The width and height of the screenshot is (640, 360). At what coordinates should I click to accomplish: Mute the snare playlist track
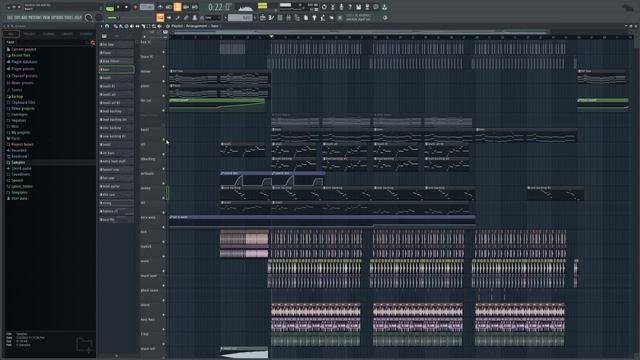tap(164, 271)
